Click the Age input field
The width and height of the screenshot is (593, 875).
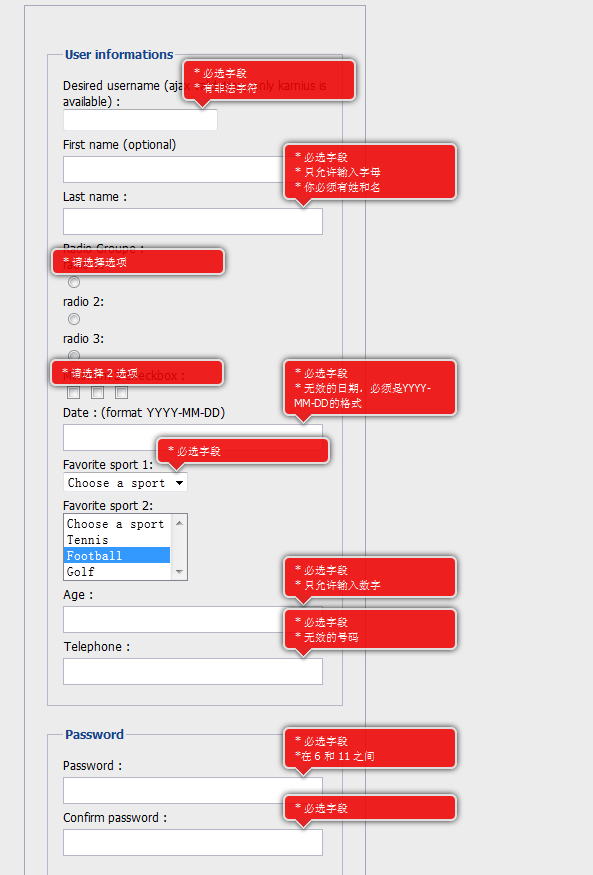click(x=192, y=619)
